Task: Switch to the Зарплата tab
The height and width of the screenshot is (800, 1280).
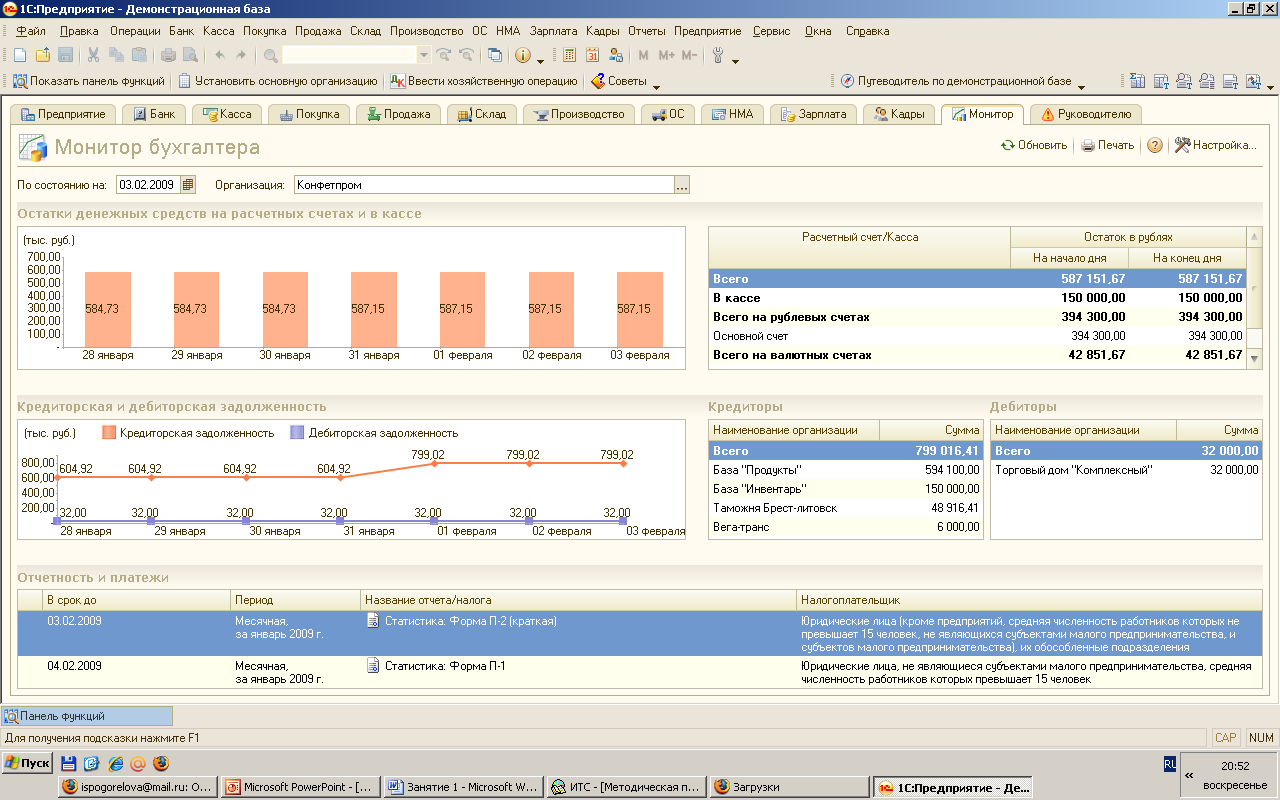Action: point(814,114)
